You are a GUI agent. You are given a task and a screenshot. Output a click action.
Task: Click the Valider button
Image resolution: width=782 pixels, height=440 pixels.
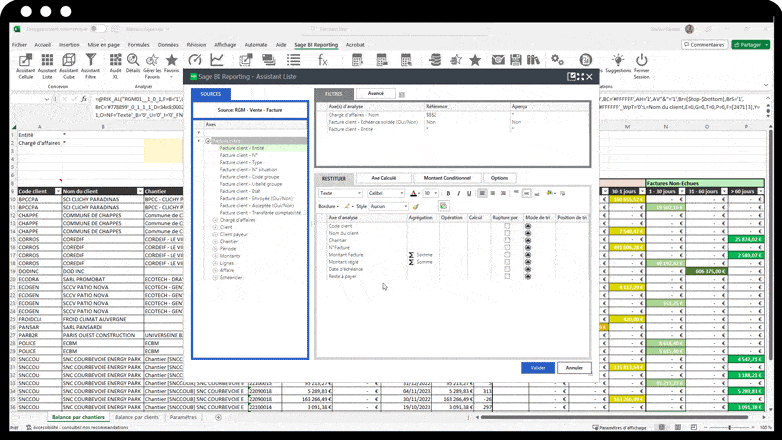(x=538, y=368)
